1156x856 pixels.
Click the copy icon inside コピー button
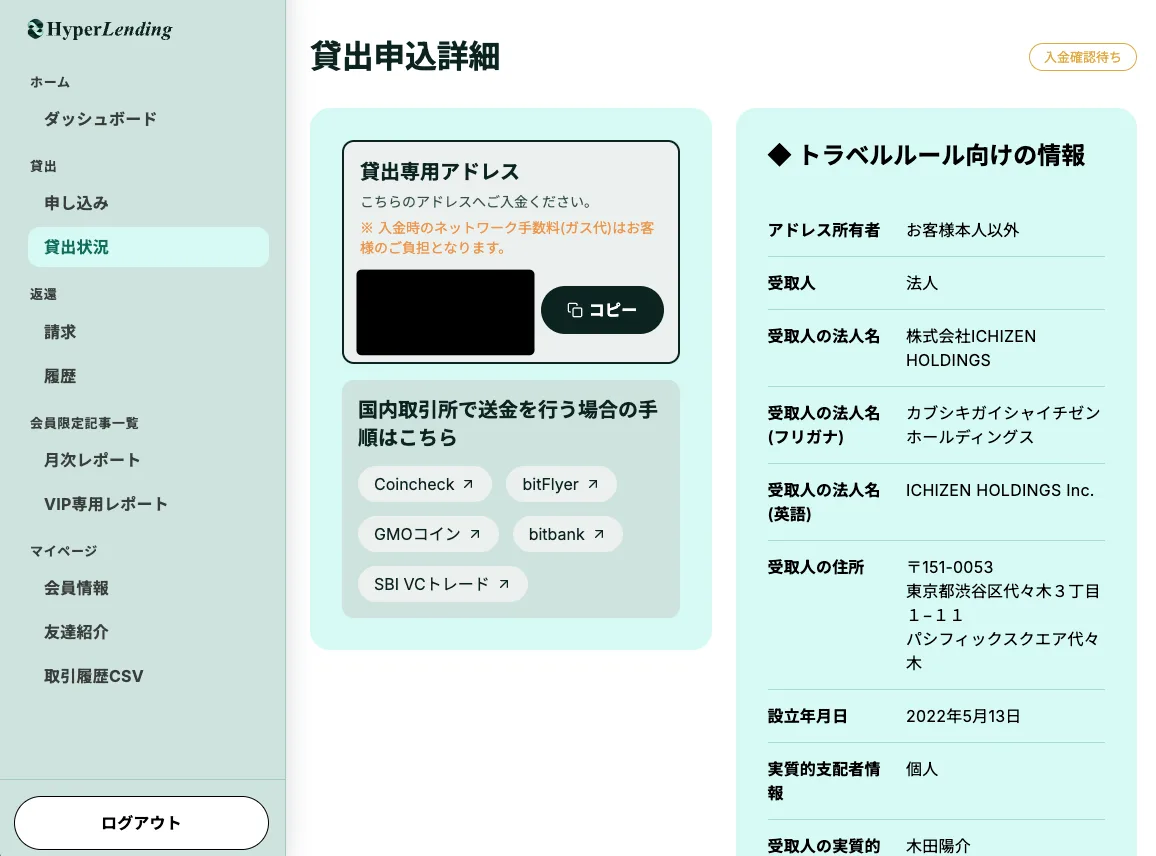pos(575,310)
